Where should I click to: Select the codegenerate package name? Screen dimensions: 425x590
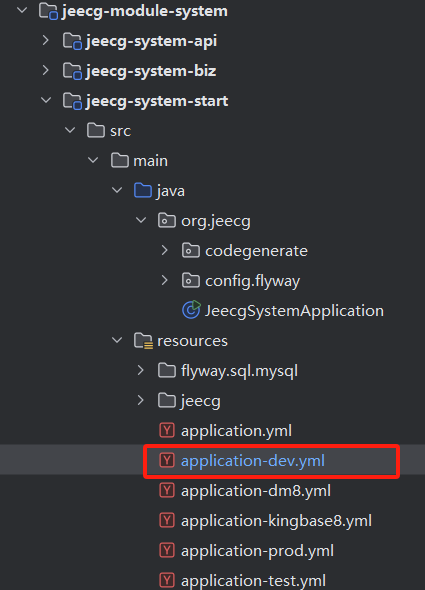coord(256,251)
